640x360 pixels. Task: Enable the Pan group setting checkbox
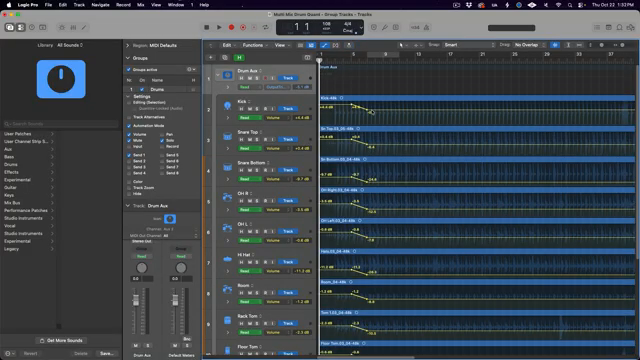(162, 134)
